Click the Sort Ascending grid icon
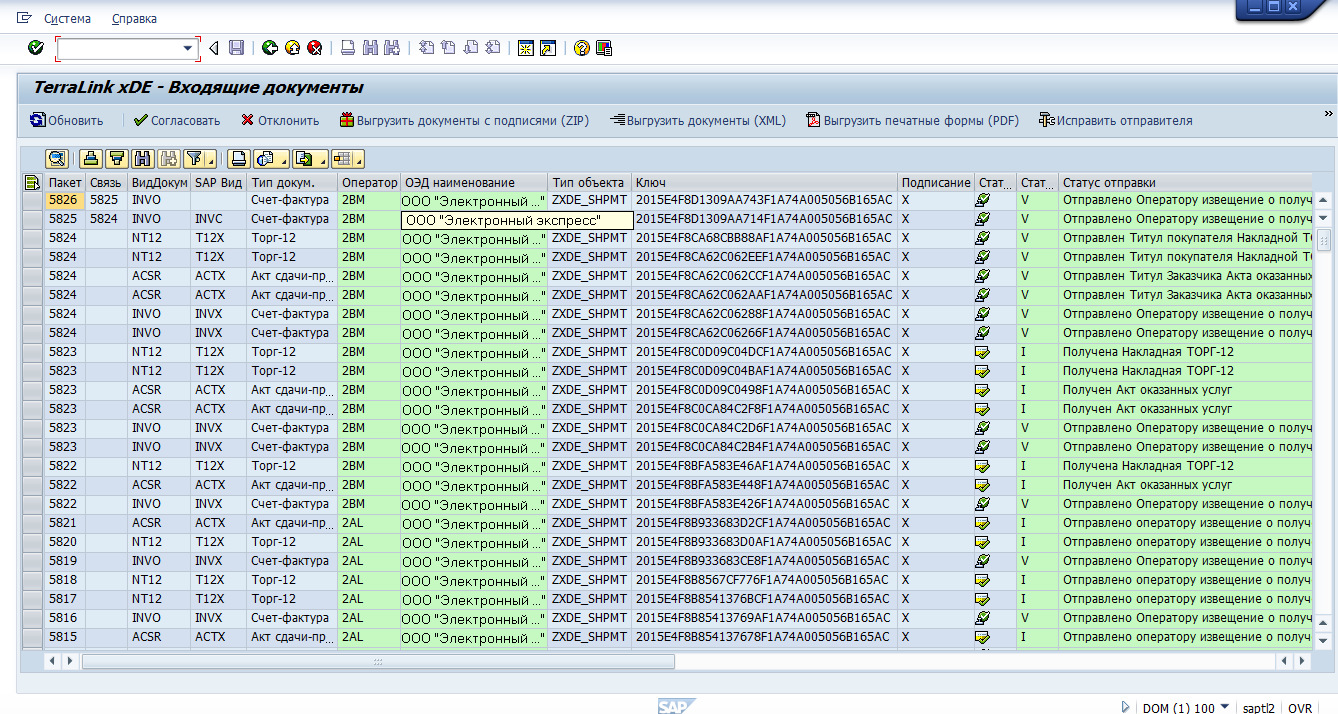 point(91,158)
